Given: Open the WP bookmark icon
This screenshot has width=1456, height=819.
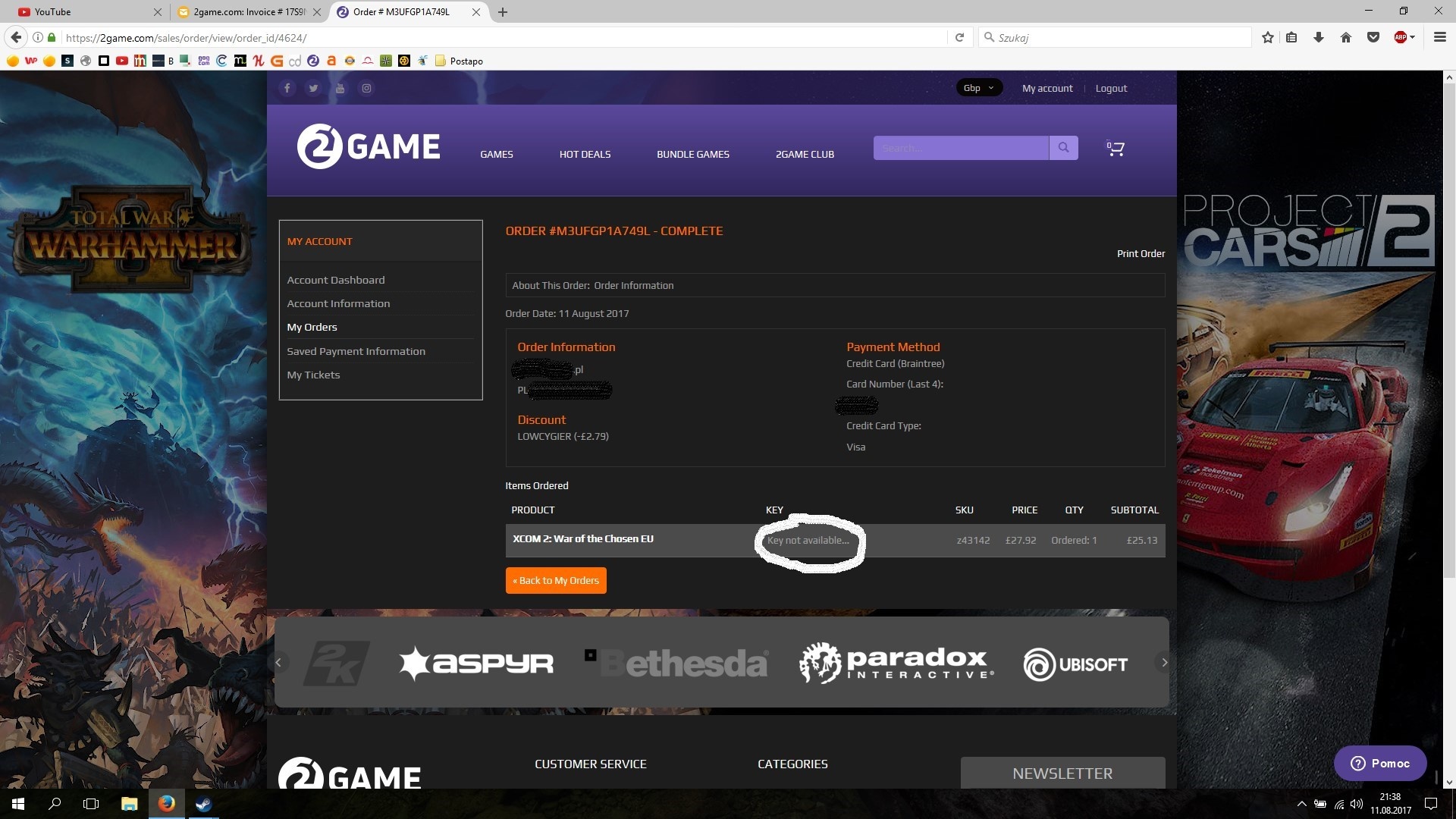Looking at the screenshot, I should (x=31, y=61).
